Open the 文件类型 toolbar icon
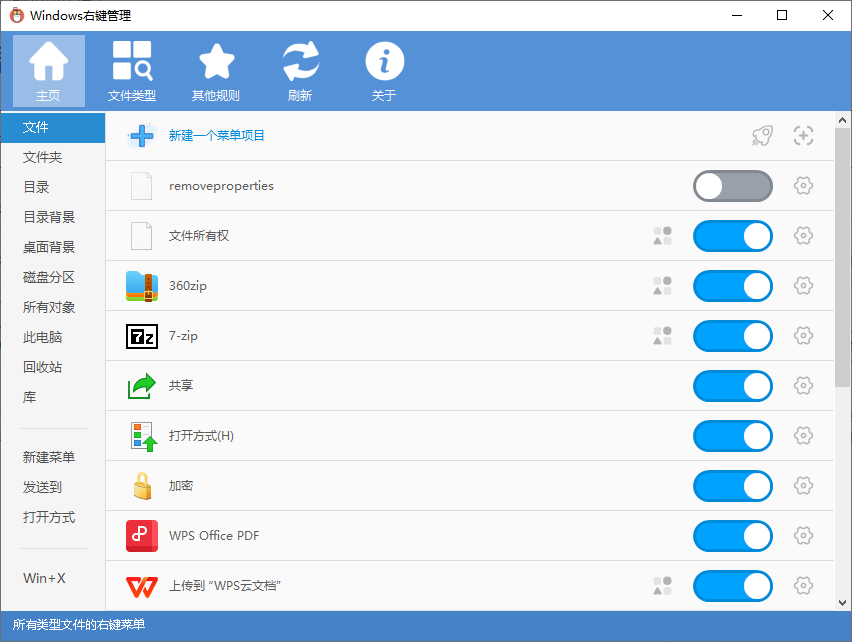This screenshot has height=642, width=852. click(132, 71)
